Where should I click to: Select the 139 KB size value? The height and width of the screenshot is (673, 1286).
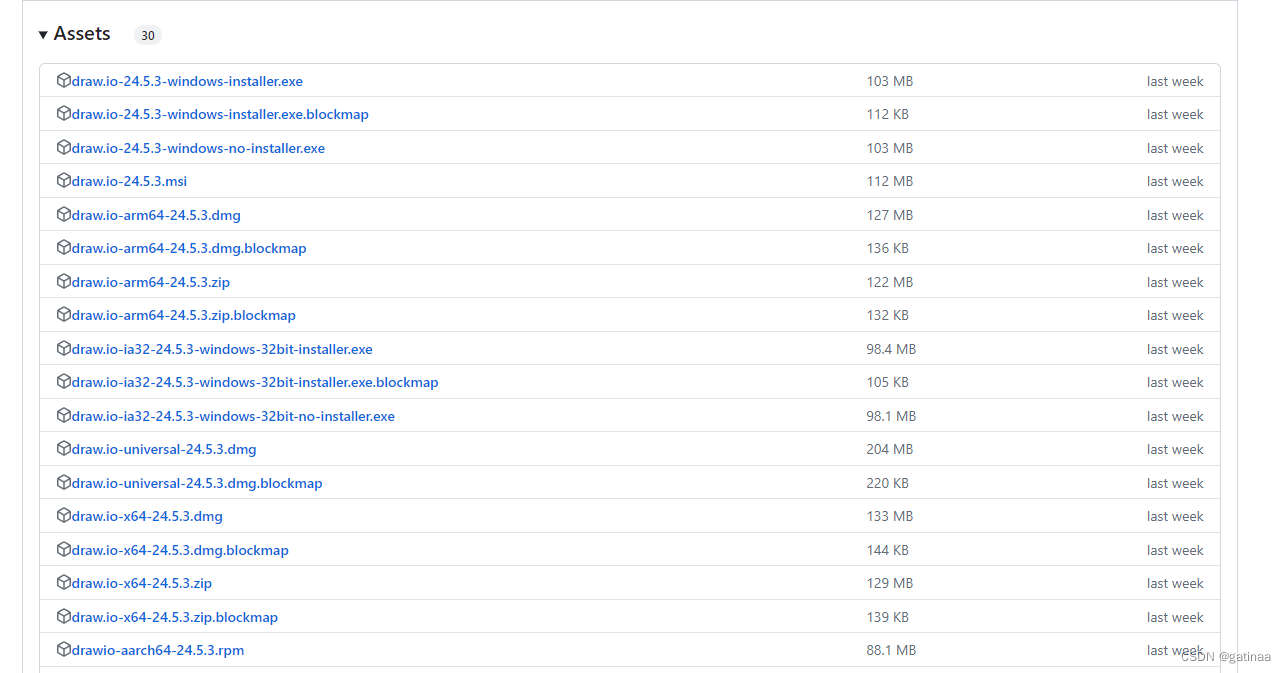pos(888,617)
